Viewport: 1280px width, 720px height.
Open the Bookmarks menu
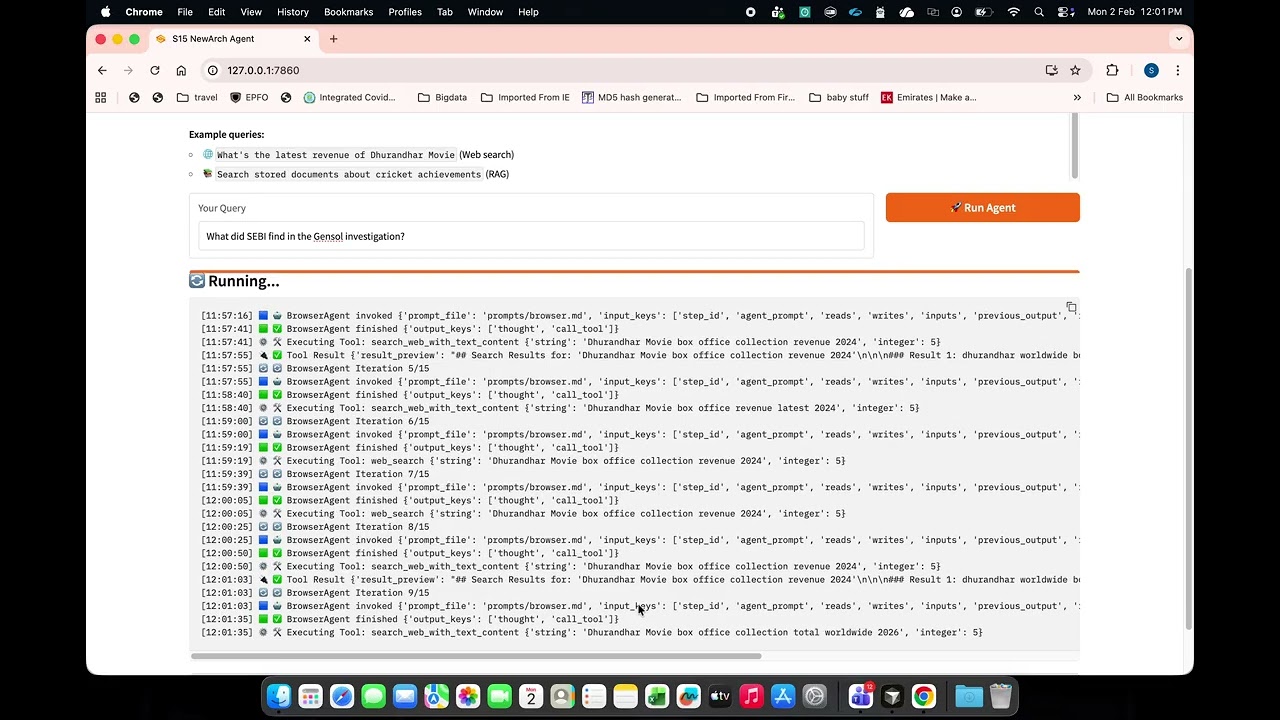click(348, 12)
